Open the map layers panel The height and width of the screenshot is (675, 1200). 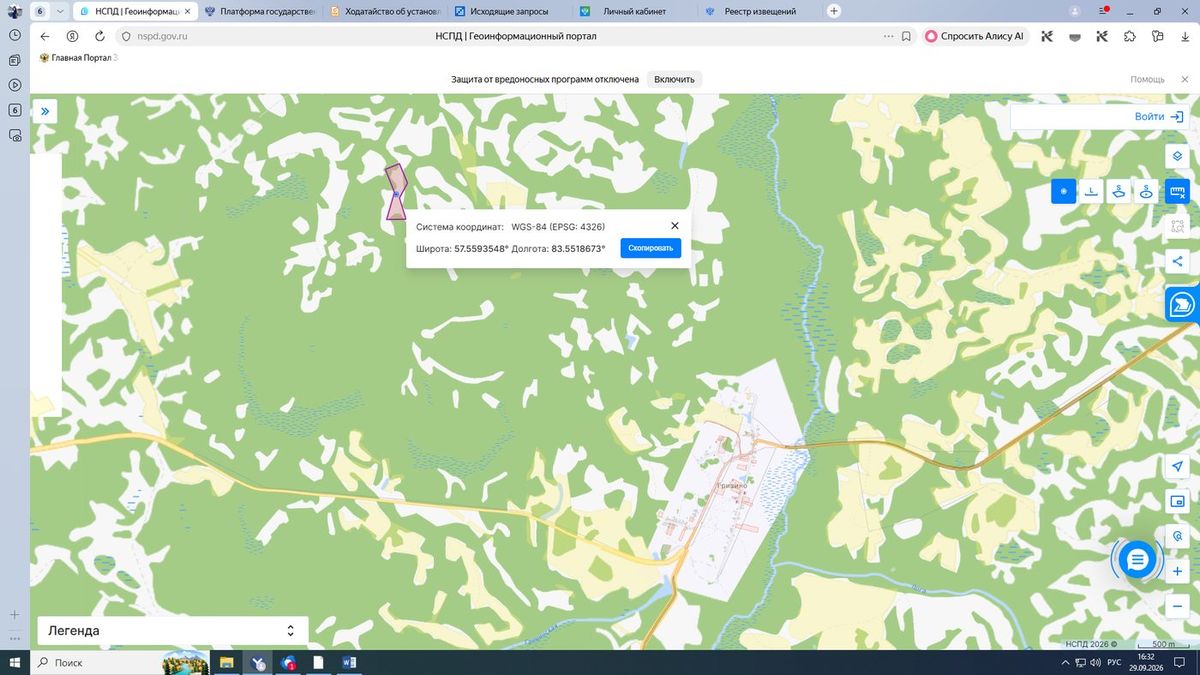point(1177,156)
